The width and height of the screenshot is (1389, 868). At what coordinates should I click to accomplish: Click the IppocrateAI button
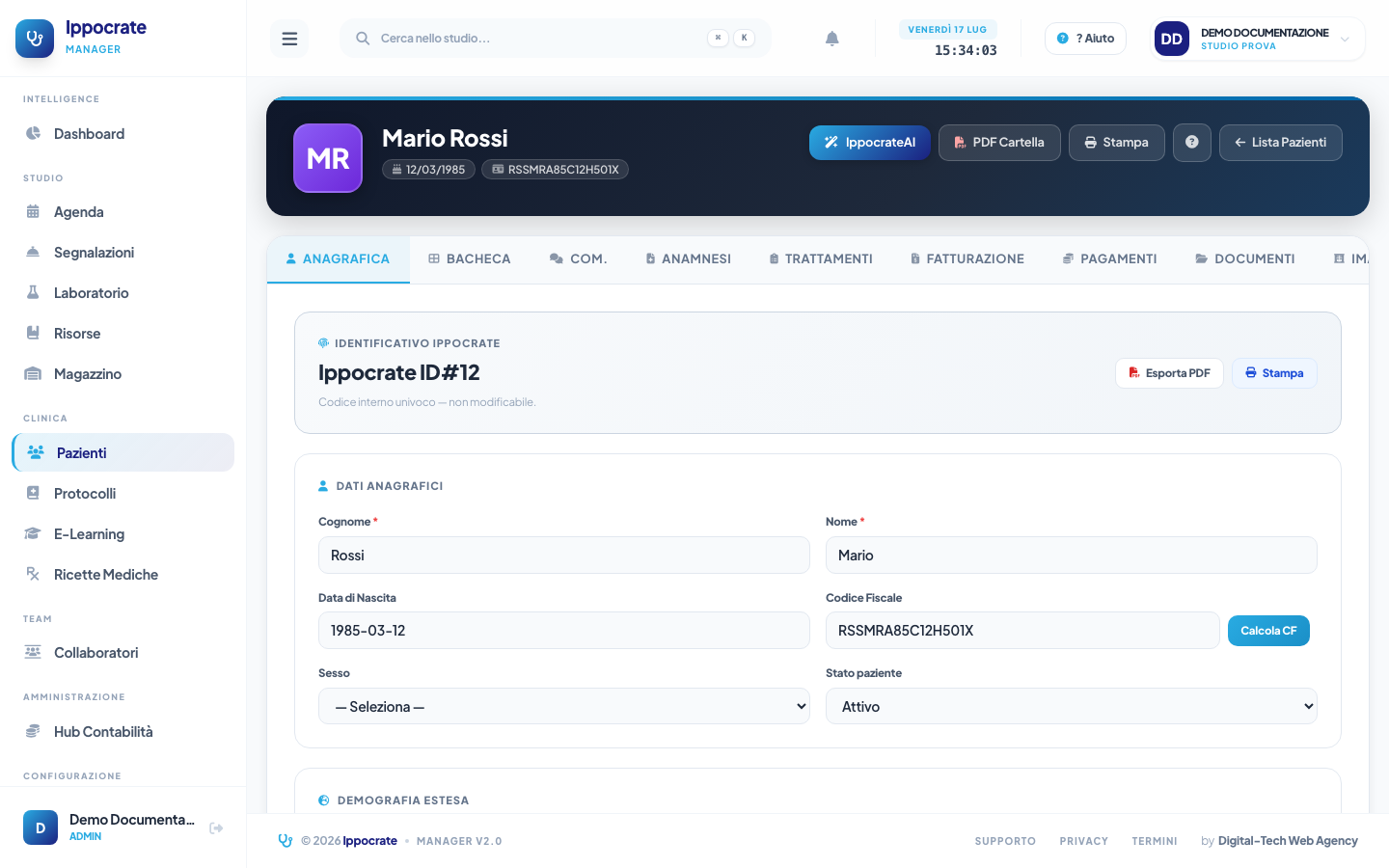[870, 143]
